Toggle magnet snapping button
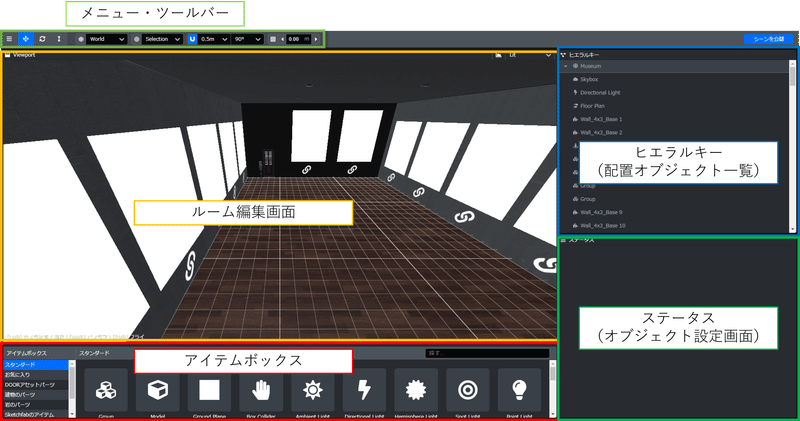The height and width of the screenshot is (421, 800). click(x=192, y=39)
